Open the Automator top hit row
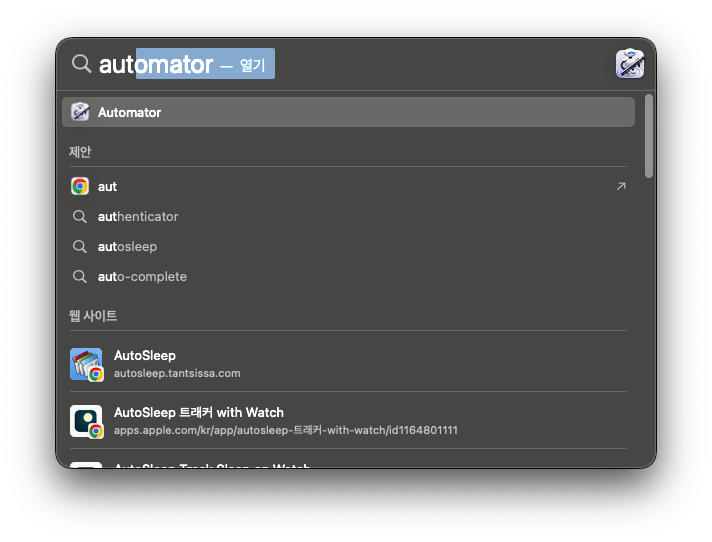 [x=348, y=112]
